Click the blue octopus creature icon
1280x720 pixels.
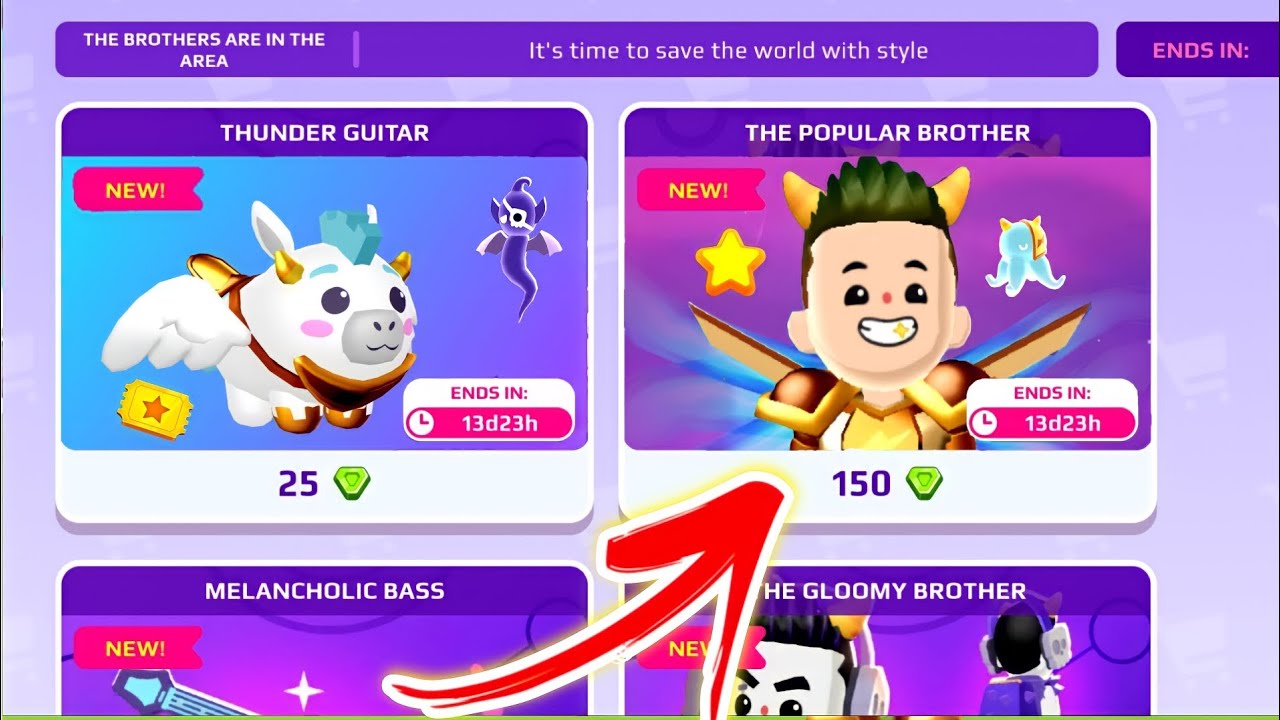click(x=1025, y=256)
